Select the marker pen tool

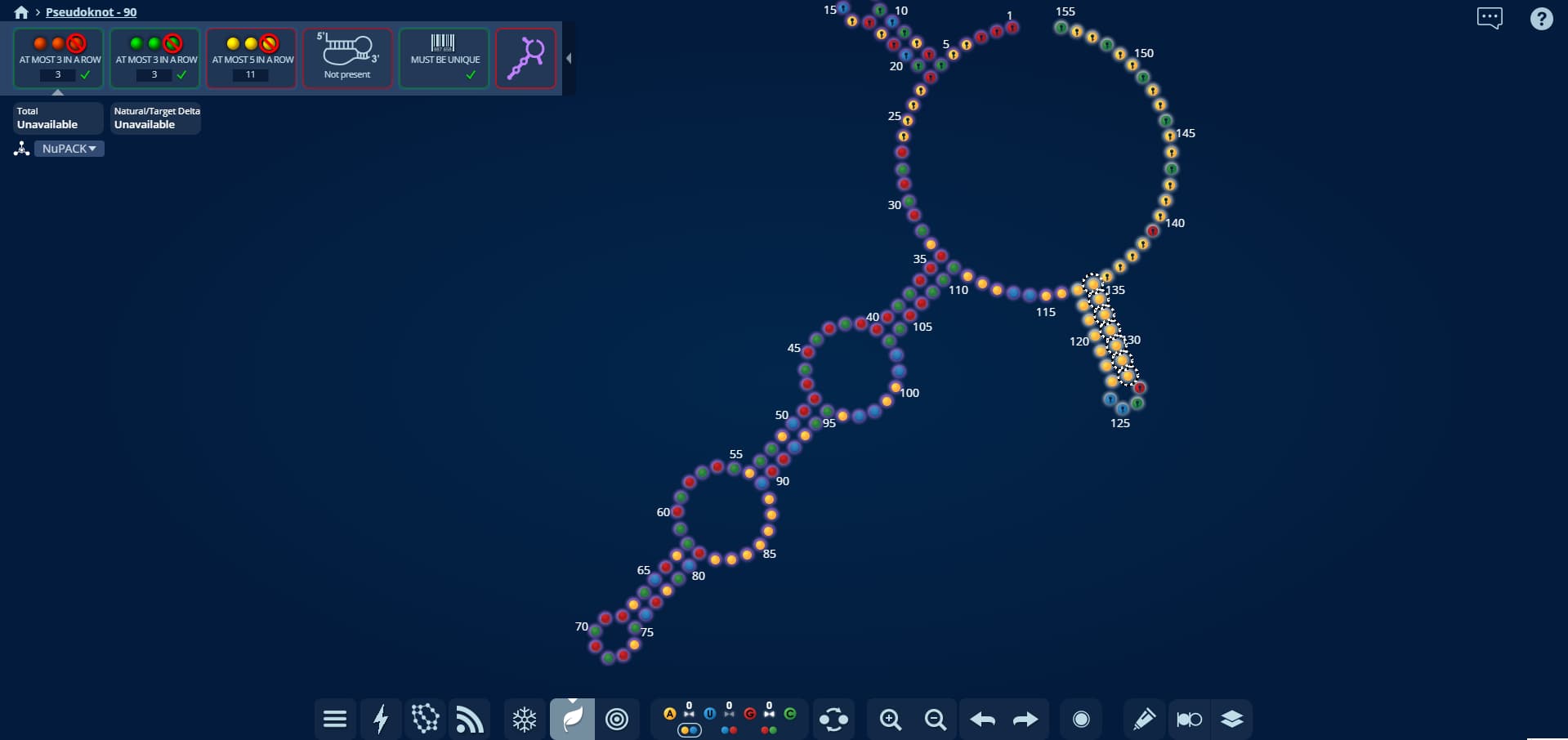click(x=1144, y=719)
